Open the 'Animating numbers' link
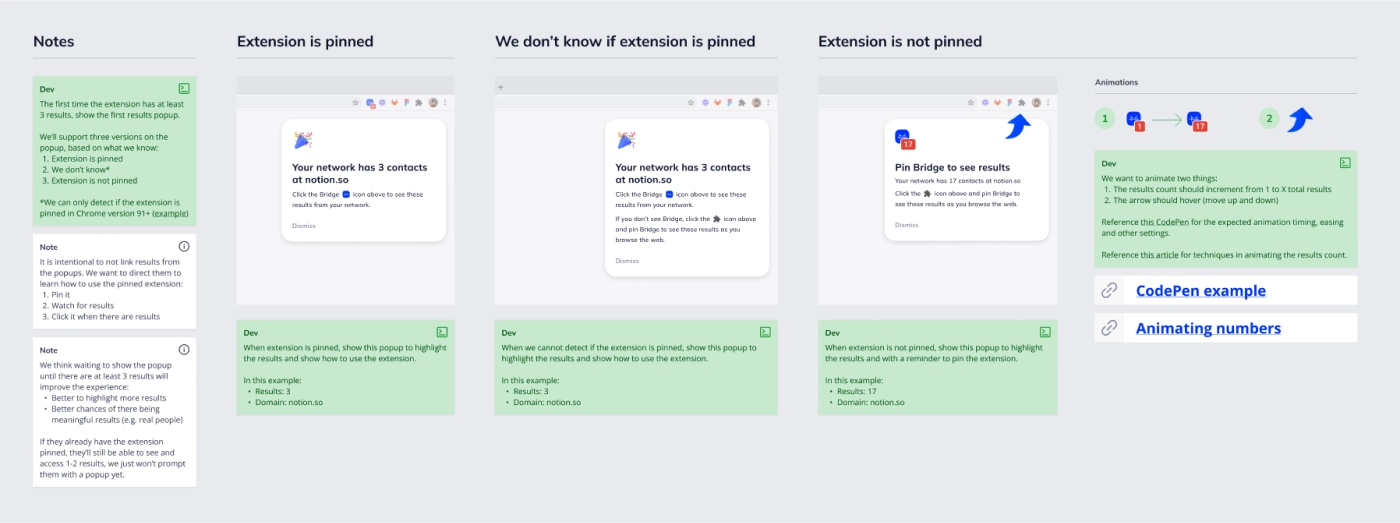The height and width of the screenshot is (523, 1400). click(x=1208, y=328)
